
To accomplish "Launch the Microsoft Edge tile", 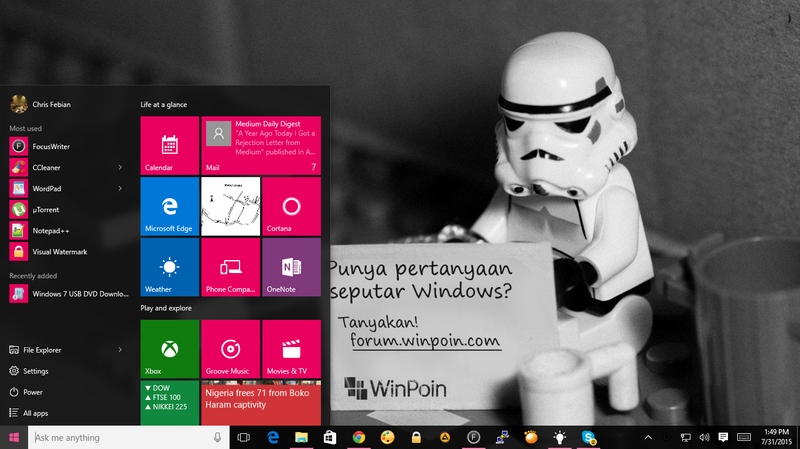I will 169,206.
